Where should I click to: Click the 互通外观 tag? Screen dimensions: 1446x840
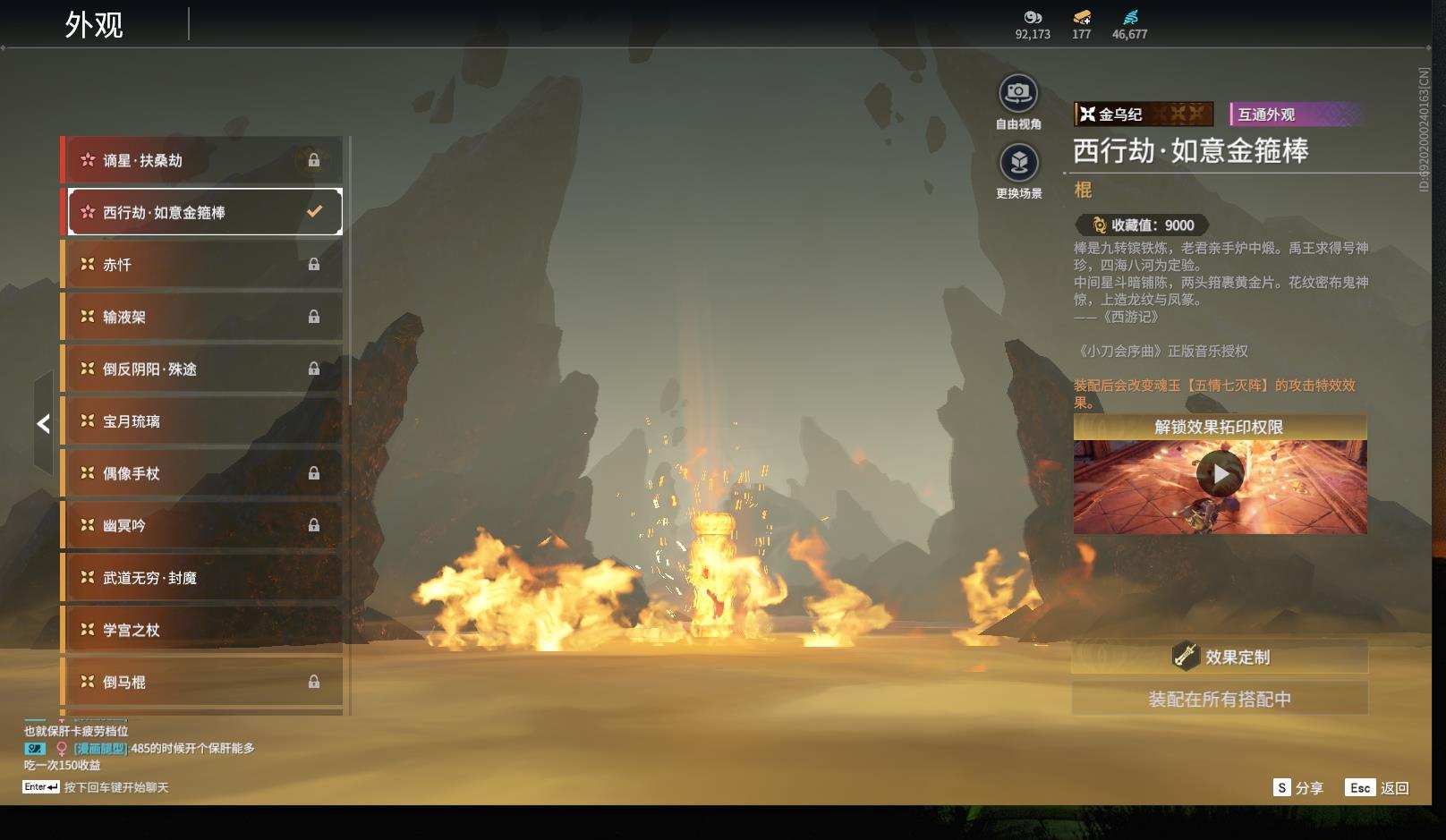(x=1297, y=114)
